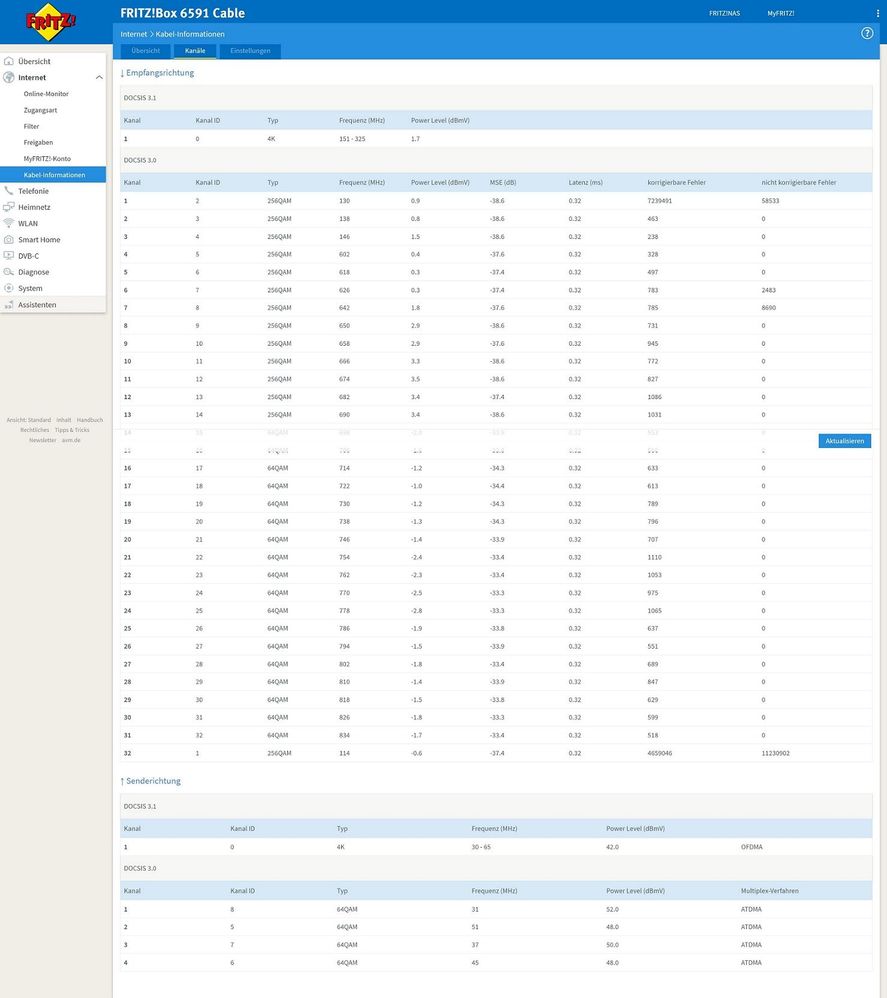Viewport: 887px width, 998px height.
Task: Click the Diagnose icon
Action: (9, 272)
